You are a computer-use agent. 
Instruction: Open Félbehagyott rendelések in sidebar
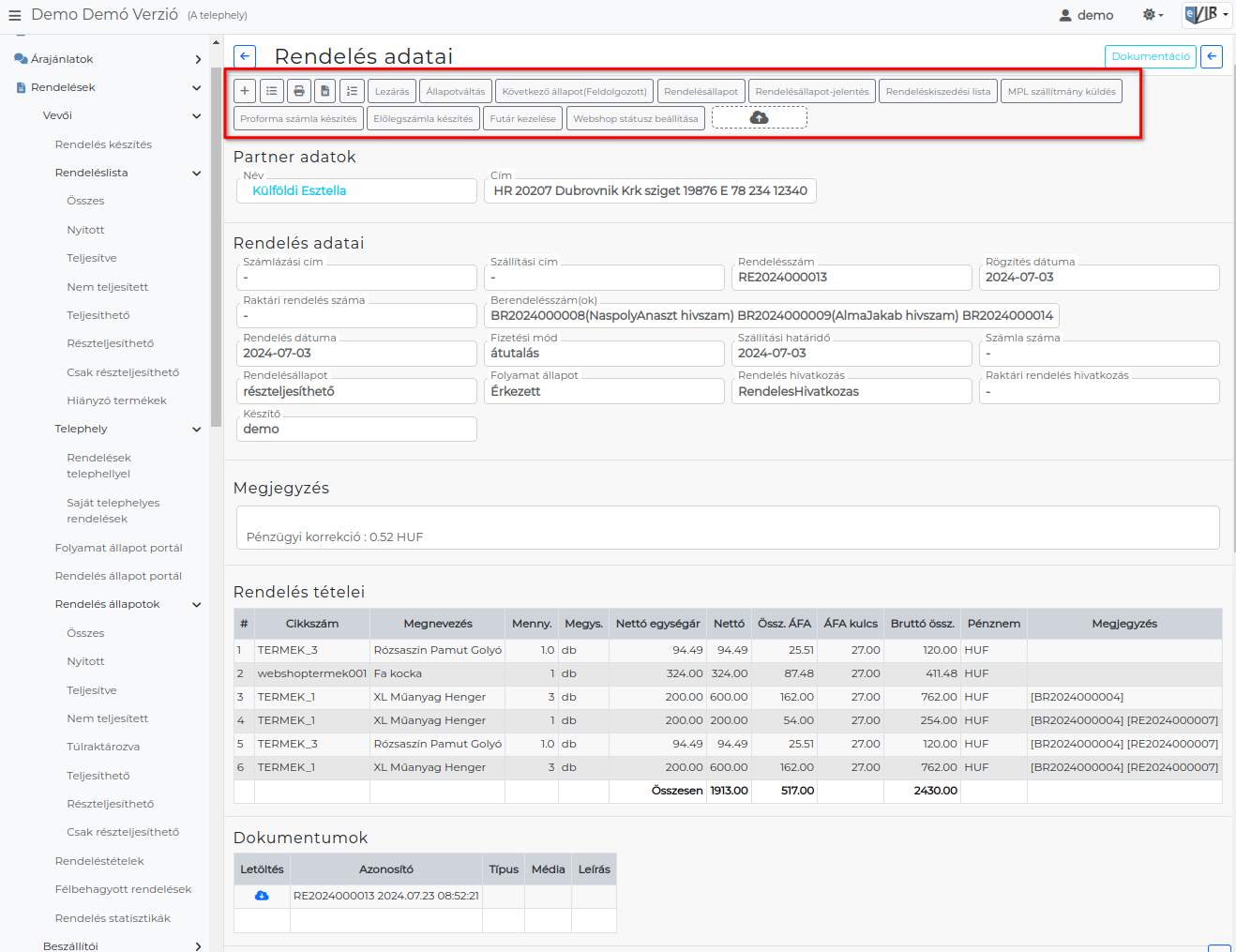(x=123, y=889)
